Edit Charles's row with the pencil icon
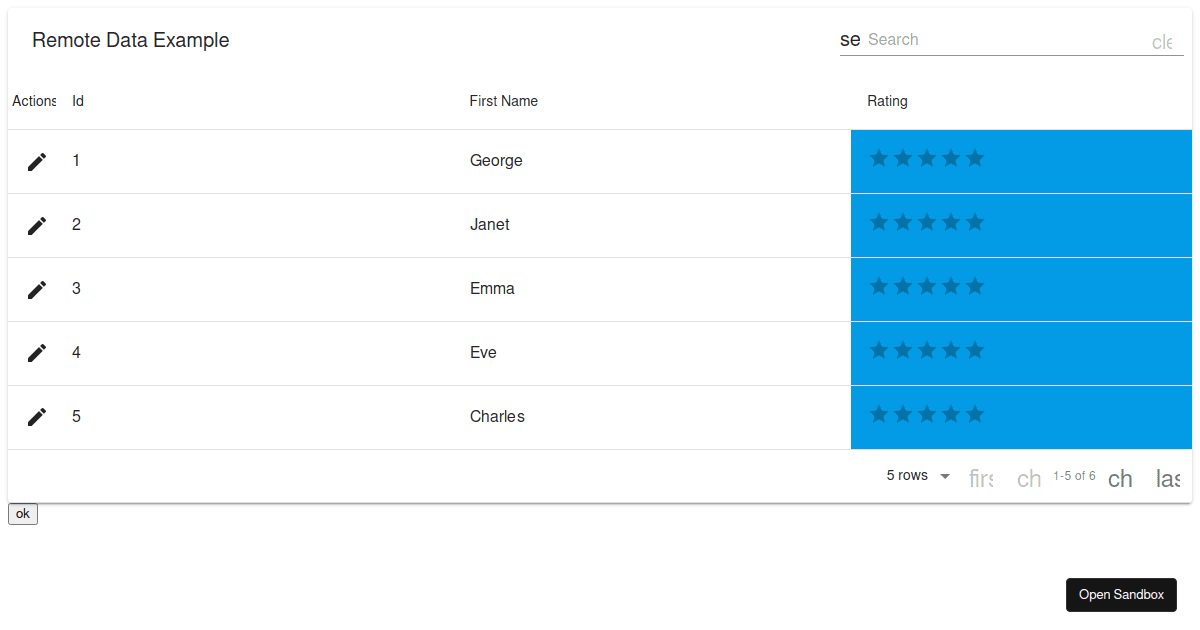Viewport: 1200px width, 630px height. [x=36, y=416]
